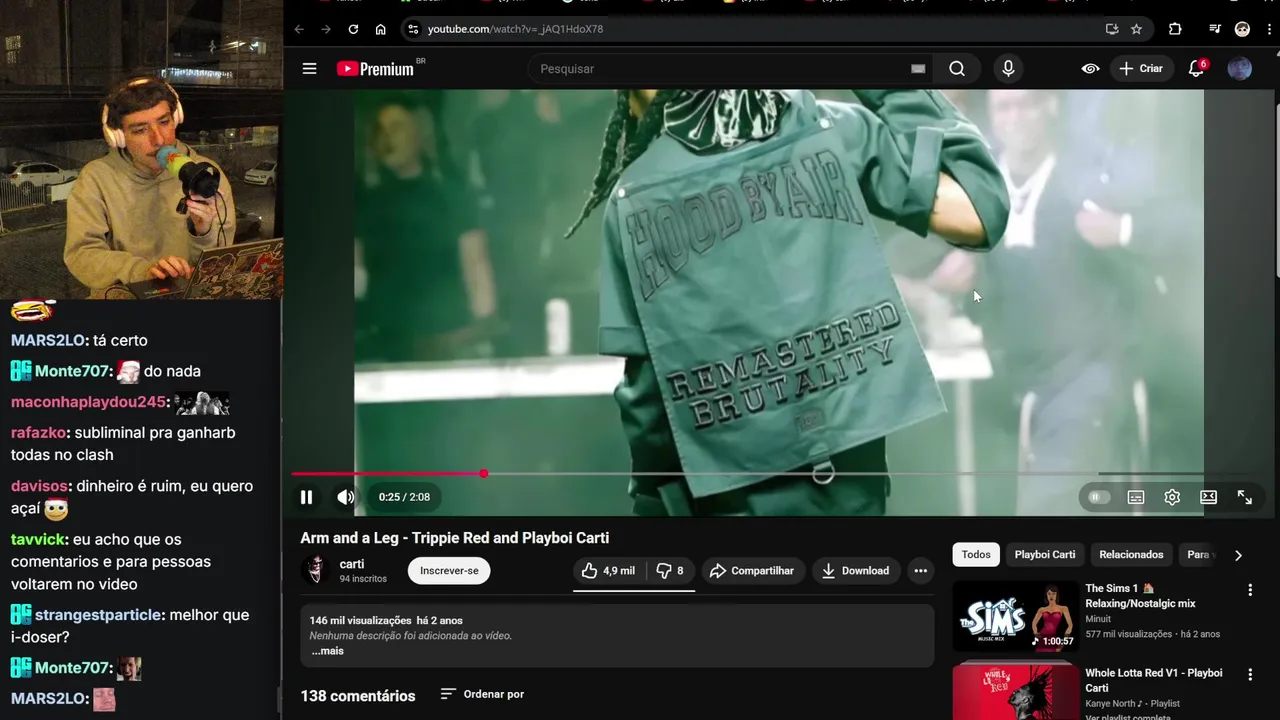
Task: Subscribe with Inscrever-se button
Action: tap(449, 571)
